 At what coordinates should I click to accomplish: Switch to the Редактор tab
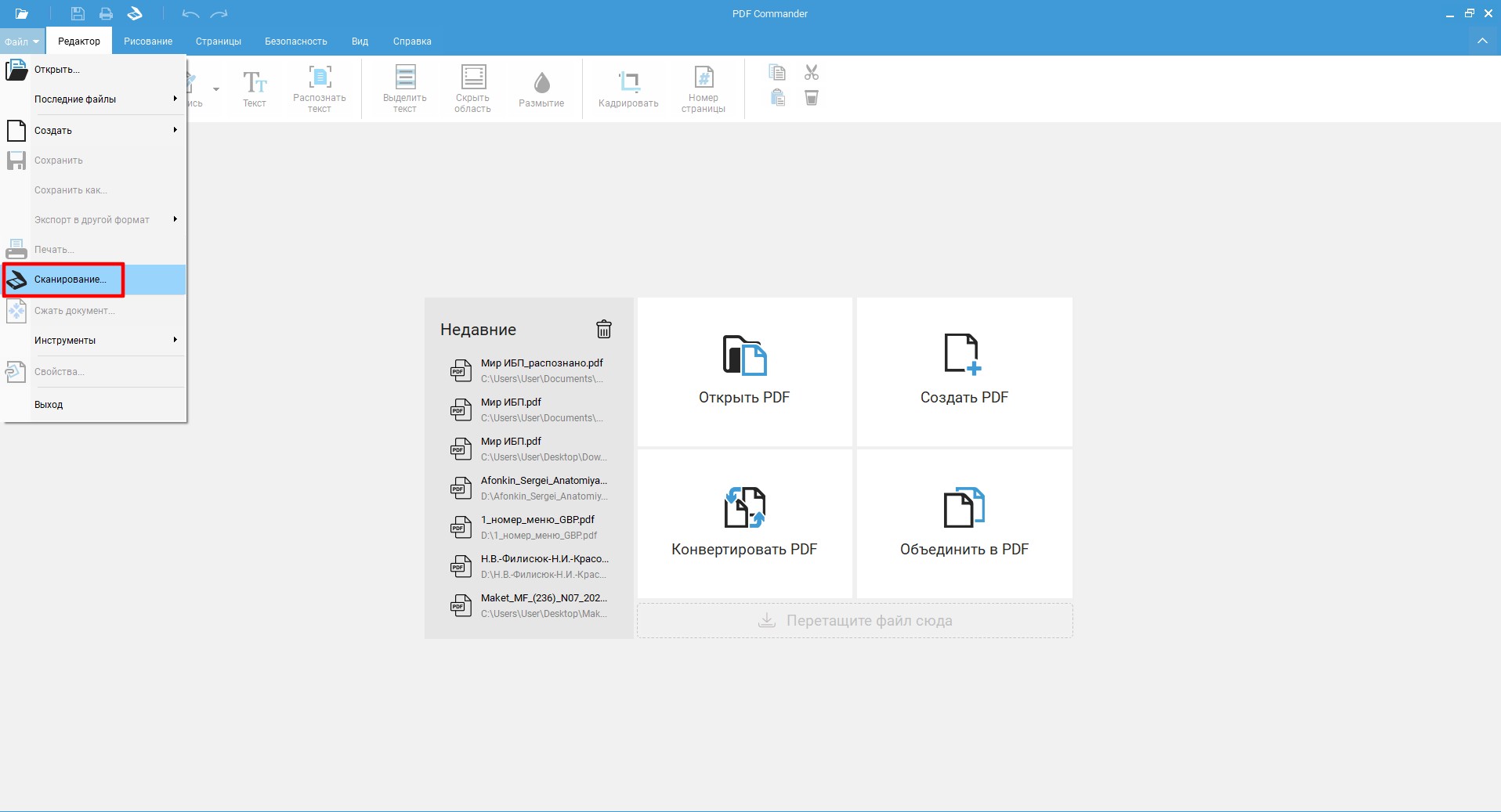coord(79,42)
